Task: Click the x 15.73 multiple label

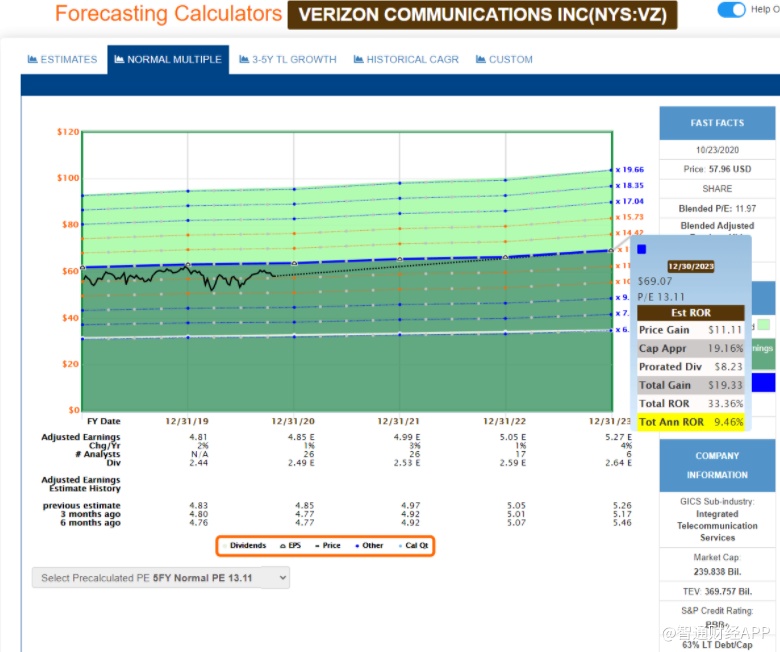Action: click(x=630, y=217)
